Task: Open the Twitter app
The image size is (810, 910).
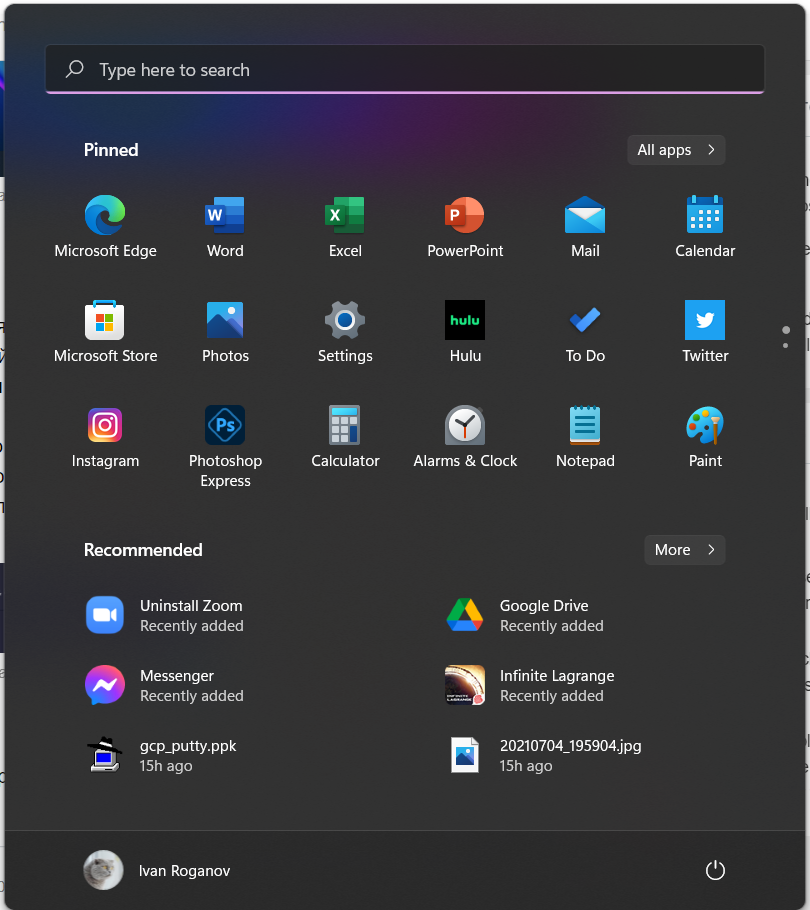Action: [x=705, y=333]
